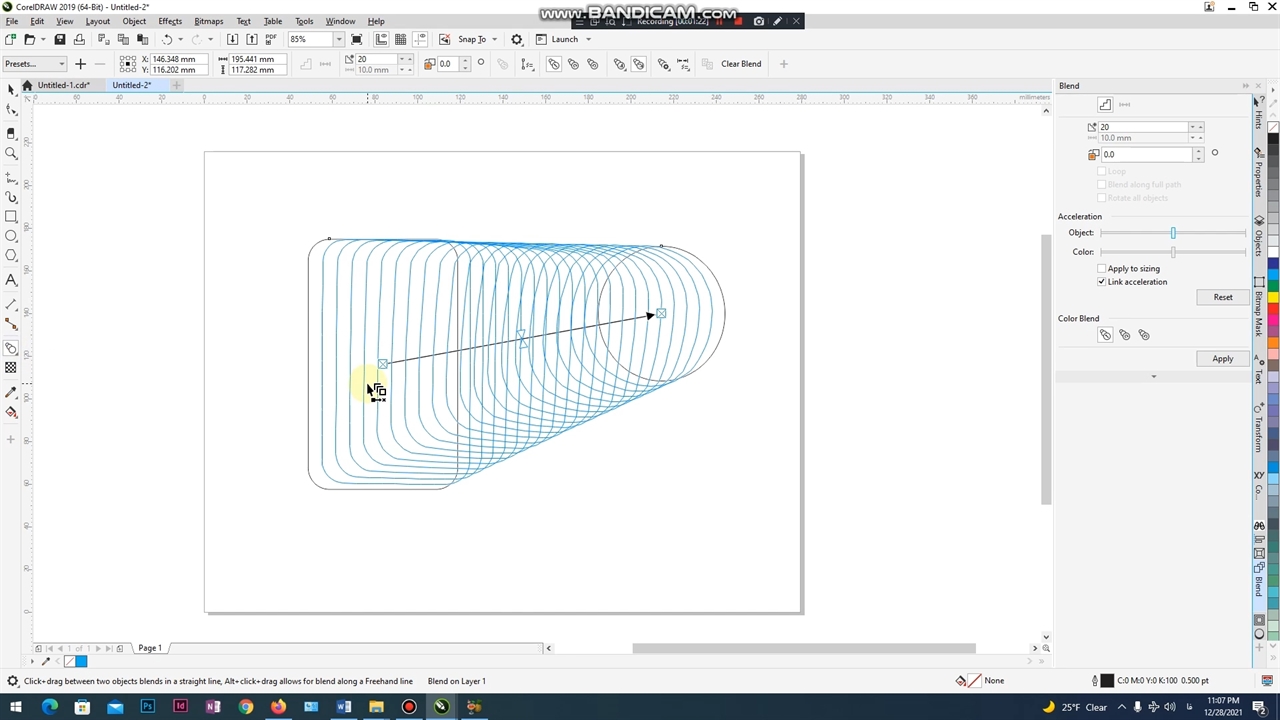Image resolution: width=1280 pixels, height=720 pixels.
Task: Pick the Eyedropper tool
Action: pyautogui.click(x=11, y=392)
